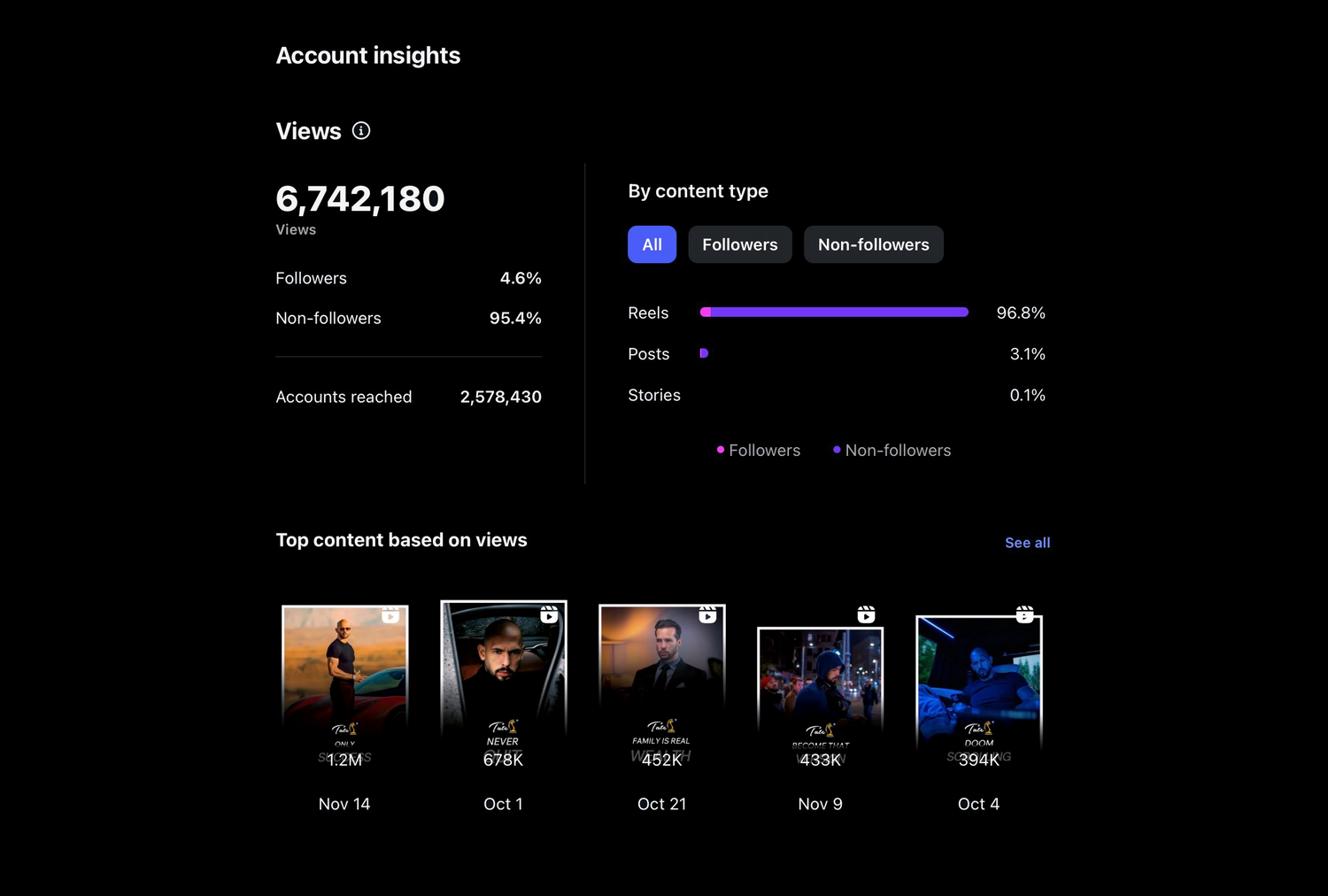Viewport: 1328px width, 896px height.
Task: Open the 678K views reel thumbnail
Action: tap(503, 673)
